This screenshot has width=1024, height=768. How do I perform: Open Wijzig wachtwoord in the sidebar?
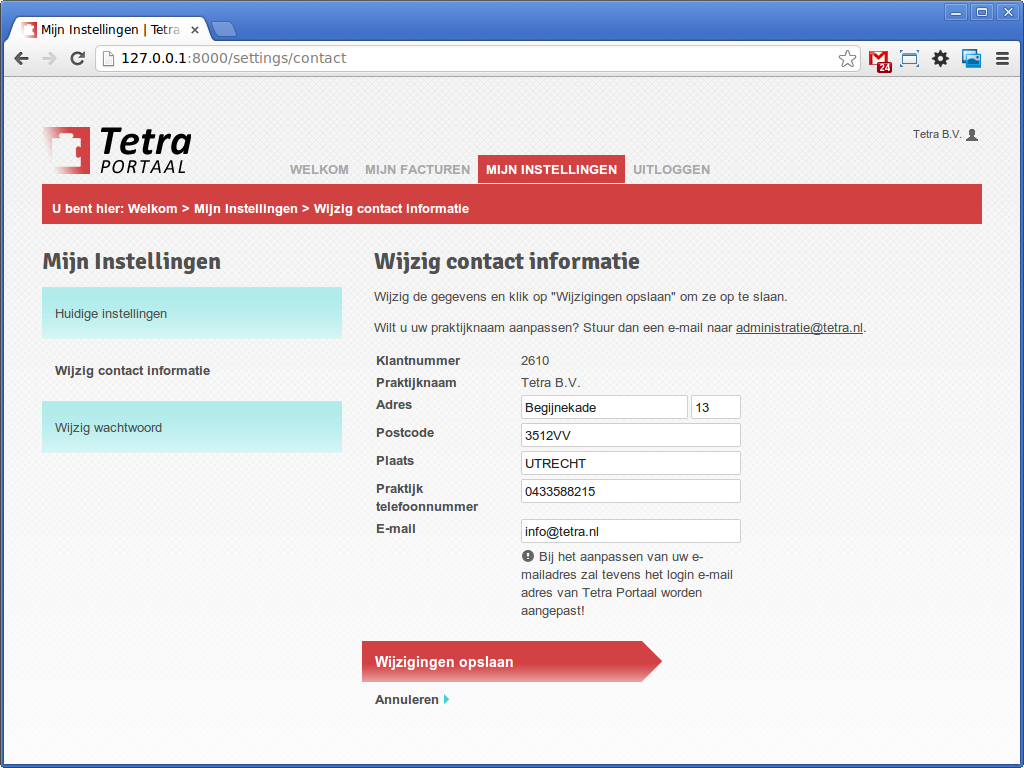tap(192, 427)
